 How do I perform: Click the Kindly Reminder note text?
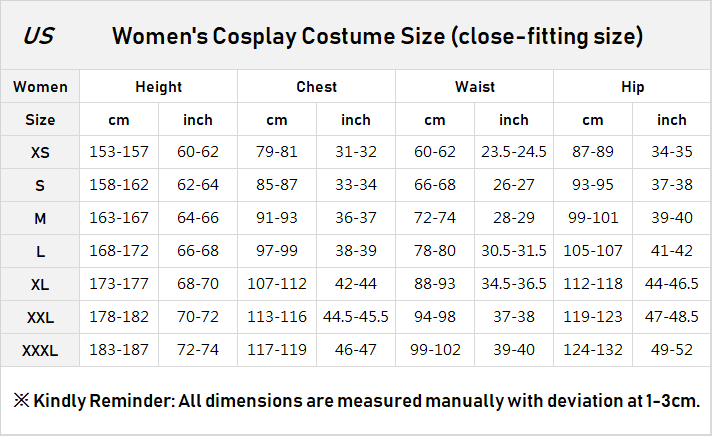tap(356, 401)
